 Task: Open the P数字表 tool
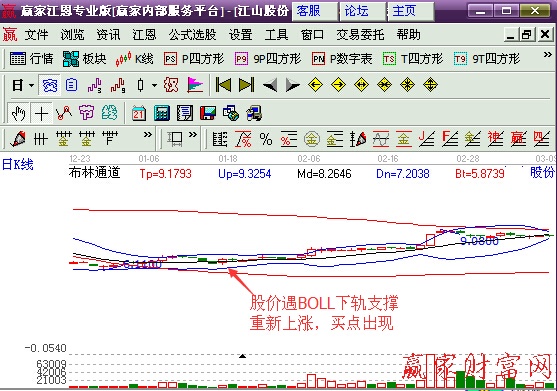[342, 59]
